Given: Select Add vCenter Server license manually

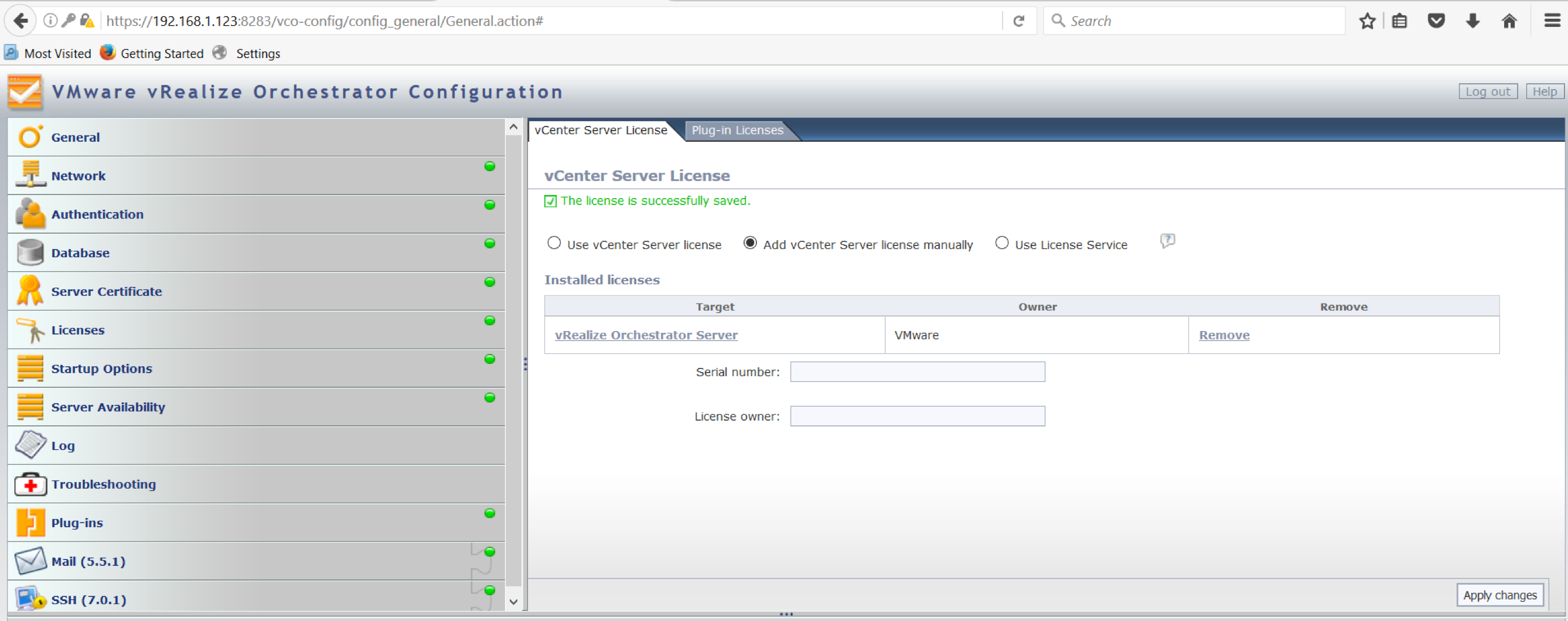Looking at the screenshot, I should point(750,243).
